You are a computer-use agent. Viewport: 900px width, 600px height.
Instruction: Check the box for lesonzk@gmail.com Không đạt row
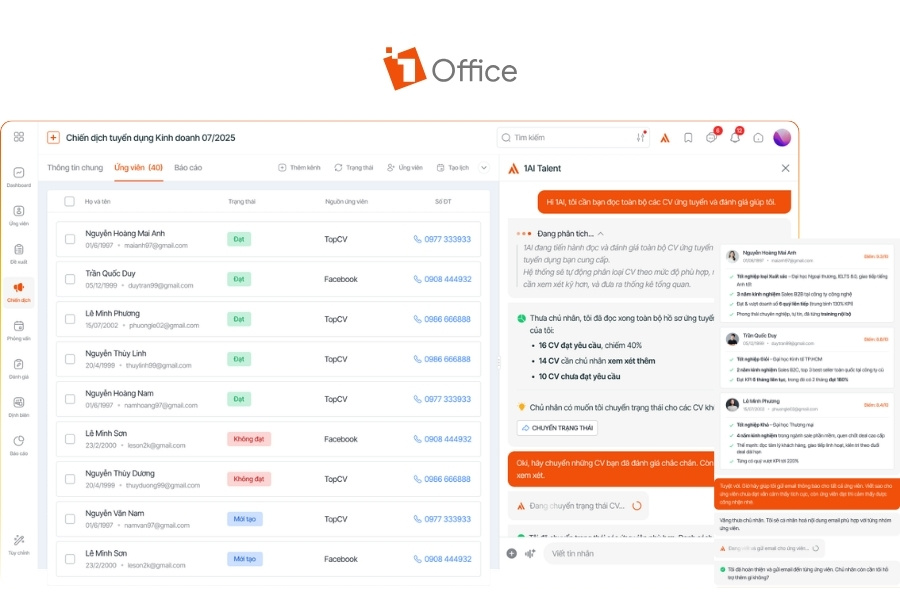coord(70,439)
